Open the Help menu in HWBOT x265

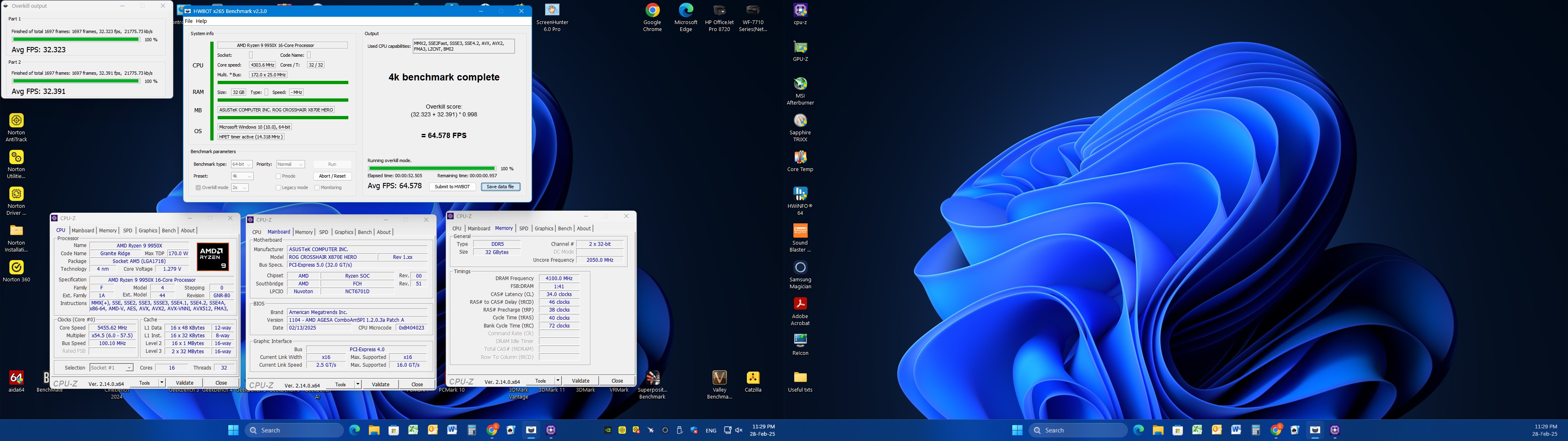click(x=201, y=21)
